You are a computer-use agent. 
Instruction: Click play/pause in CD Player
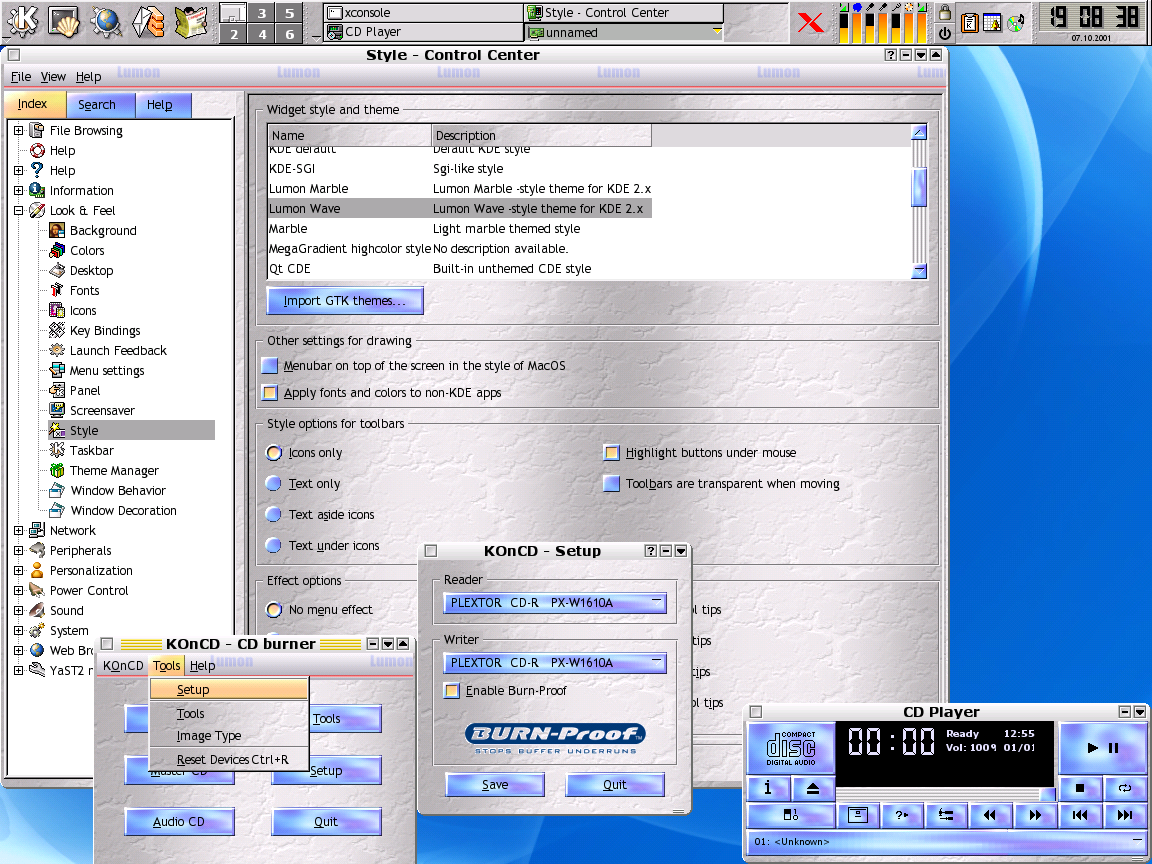[x=1103, y=748]
